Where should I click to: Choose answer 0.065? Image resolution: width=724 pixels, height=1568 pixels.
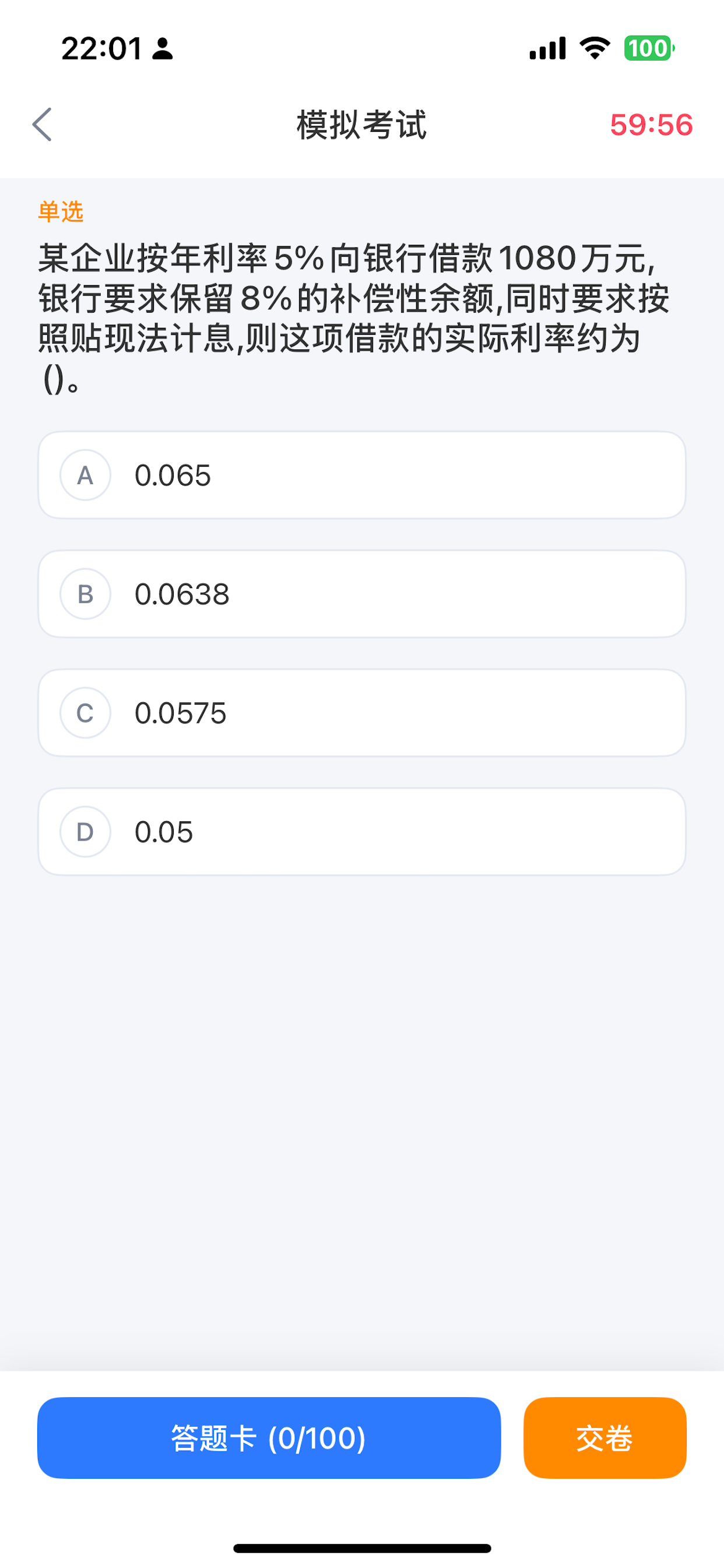point(362,475)
